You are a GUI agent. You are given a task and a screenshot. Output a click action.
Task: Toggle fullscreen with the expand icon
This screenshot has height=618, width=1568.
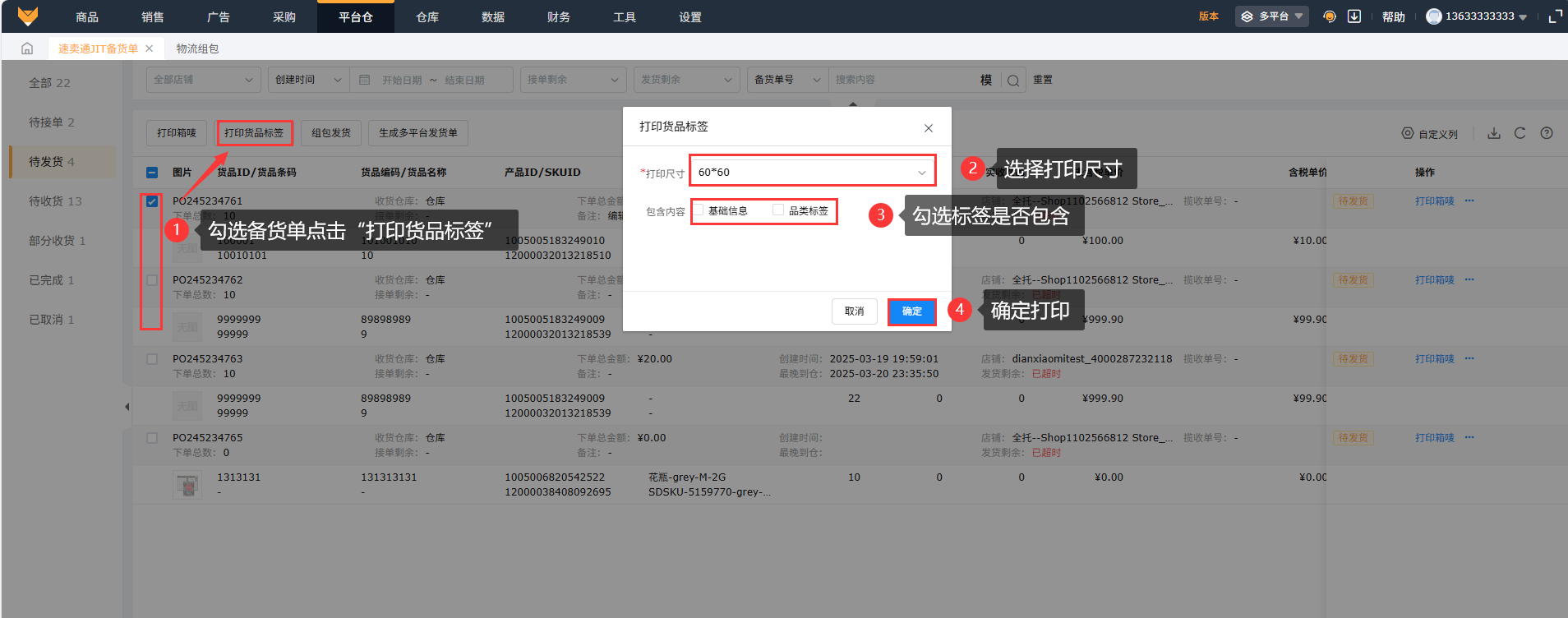[1555, 16]
